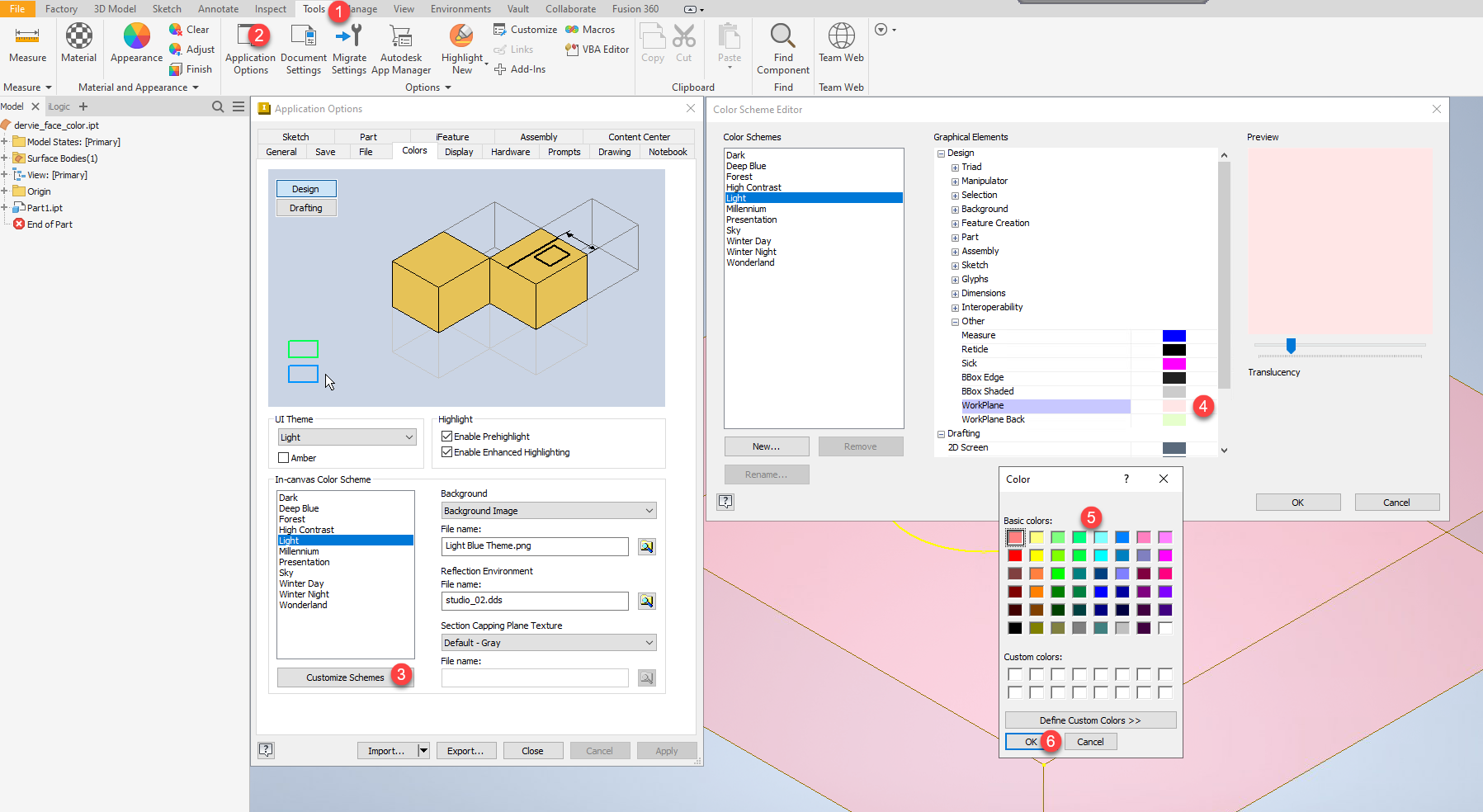Image resolution: width=1483 pixels, height=812 pixels.
Task: Click the Background File name field
Action: click(x=535, y=546)
